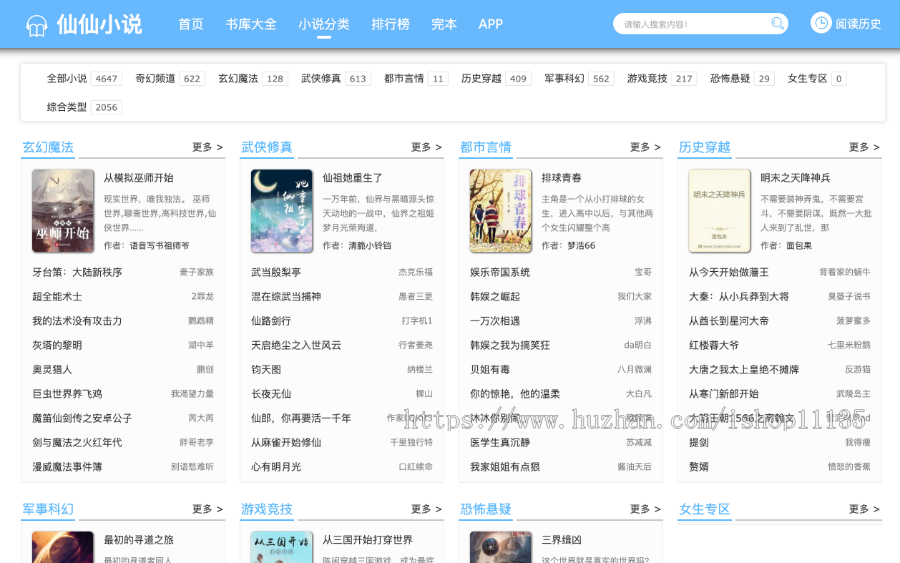Open 红楼蓉大爷 in the list
This screenshot has width=900, height=563.
tap(713, 345)
